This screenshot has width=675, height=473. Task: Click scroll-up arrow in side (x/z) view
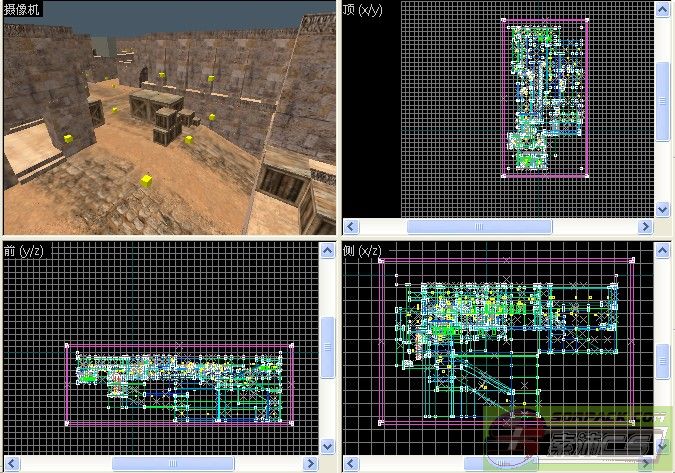coord(662,250)
